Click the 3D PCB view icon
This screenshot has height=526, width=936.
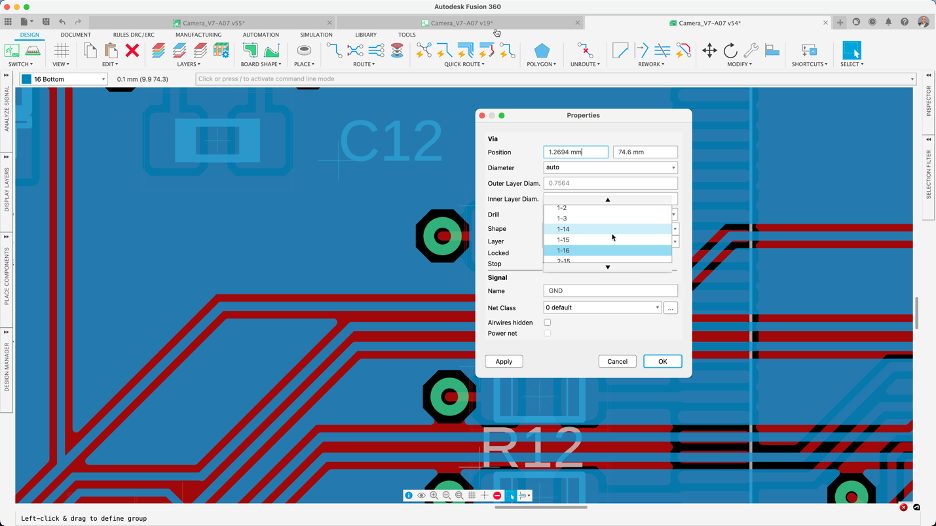pyautogui.click(x=33, y=51)
